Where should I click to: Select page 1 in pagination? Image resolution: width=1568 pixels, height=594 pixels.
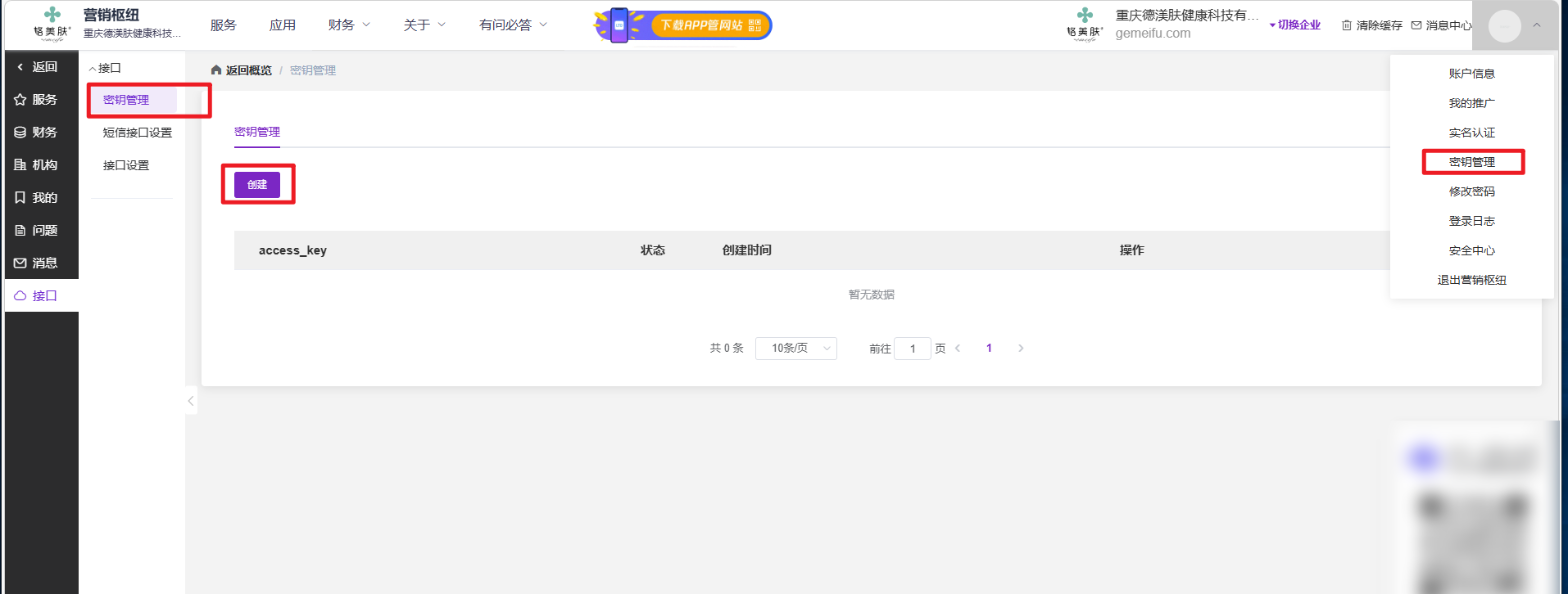(x=989, y=348)
